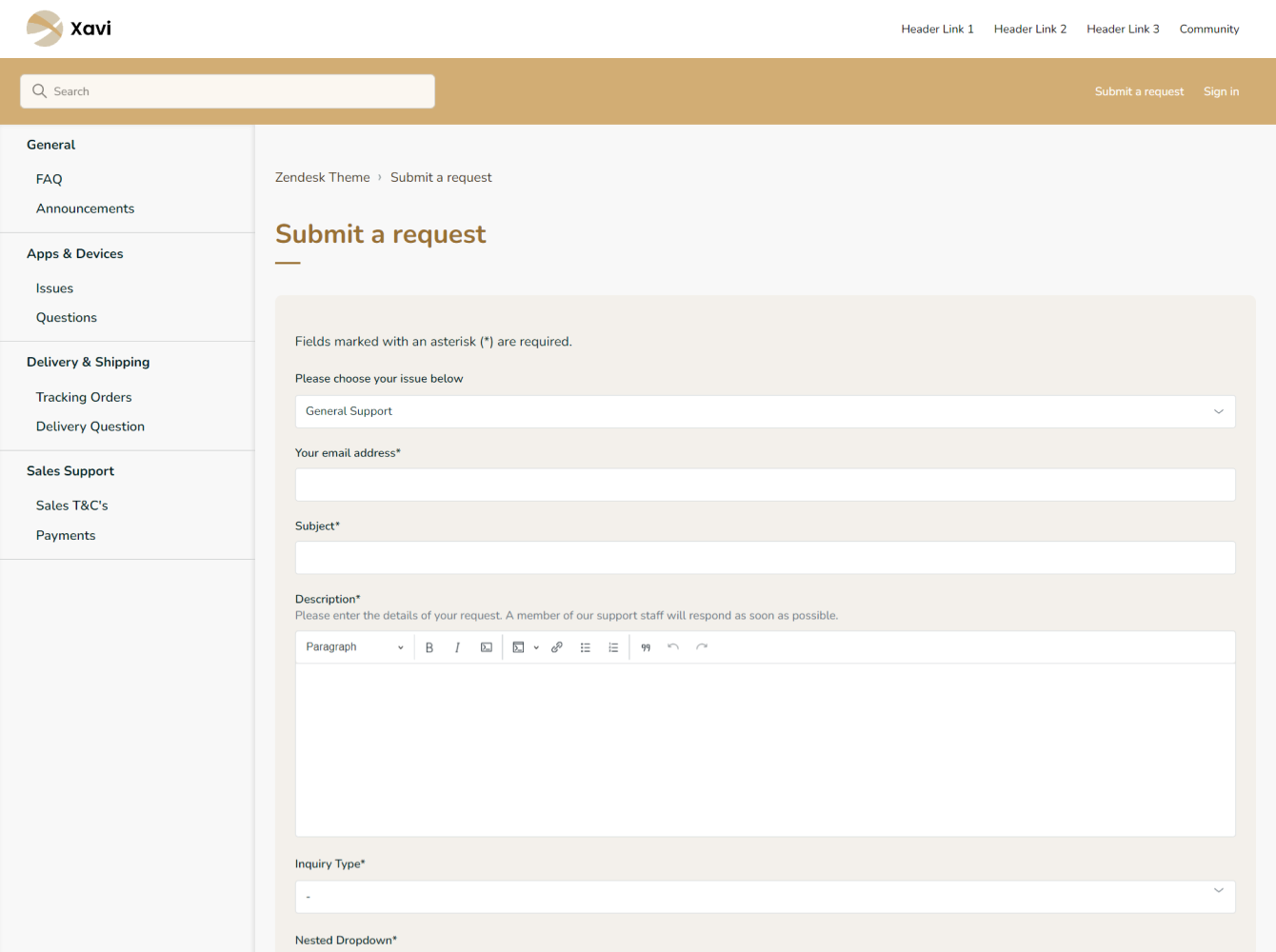Click the redo arrow in the editor
Viewport: 1276px width, 952px height.
tap(702, 647)
